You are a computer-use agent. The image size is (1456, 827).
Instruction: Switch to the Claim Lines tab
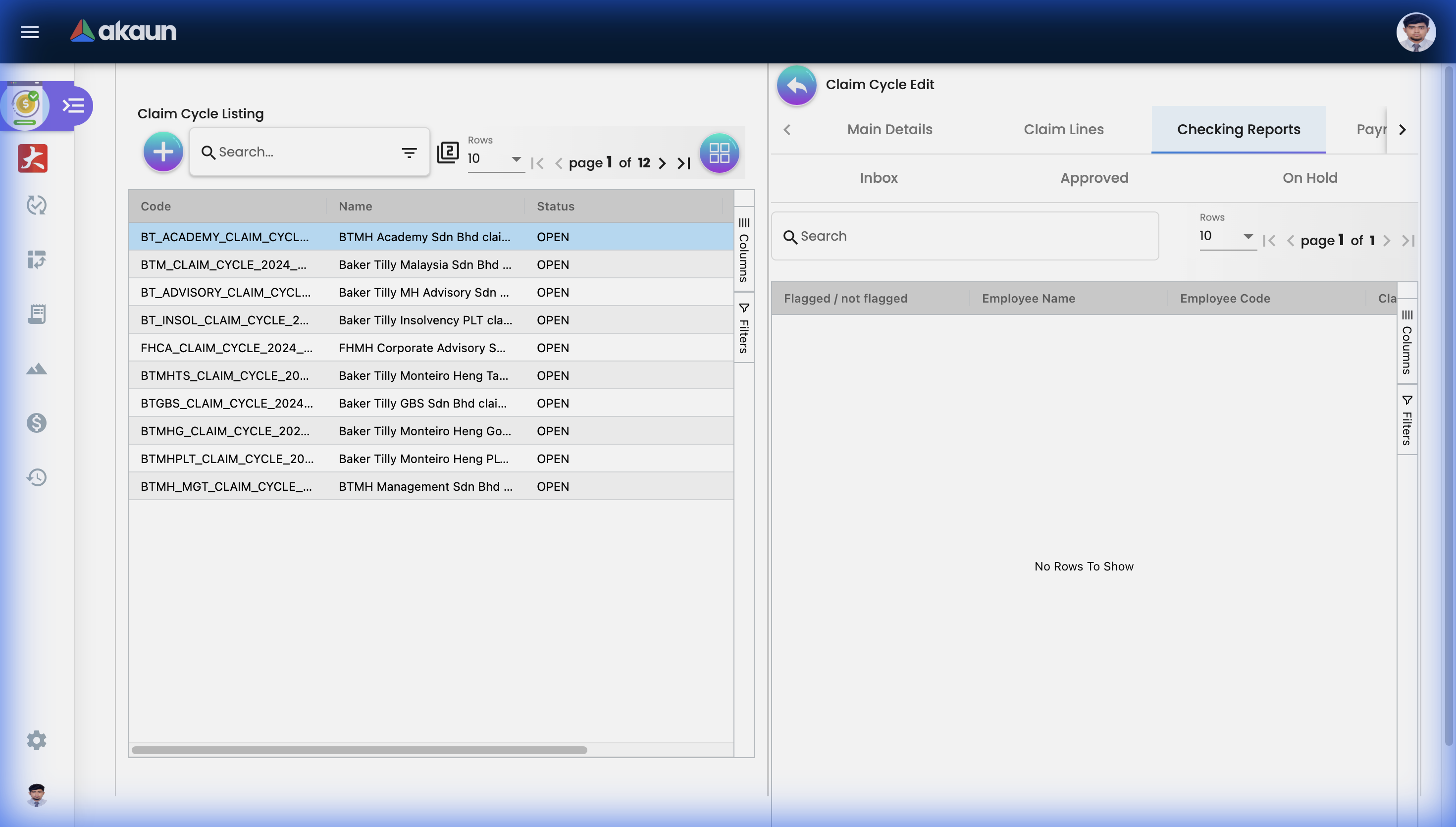(1063, 129)
